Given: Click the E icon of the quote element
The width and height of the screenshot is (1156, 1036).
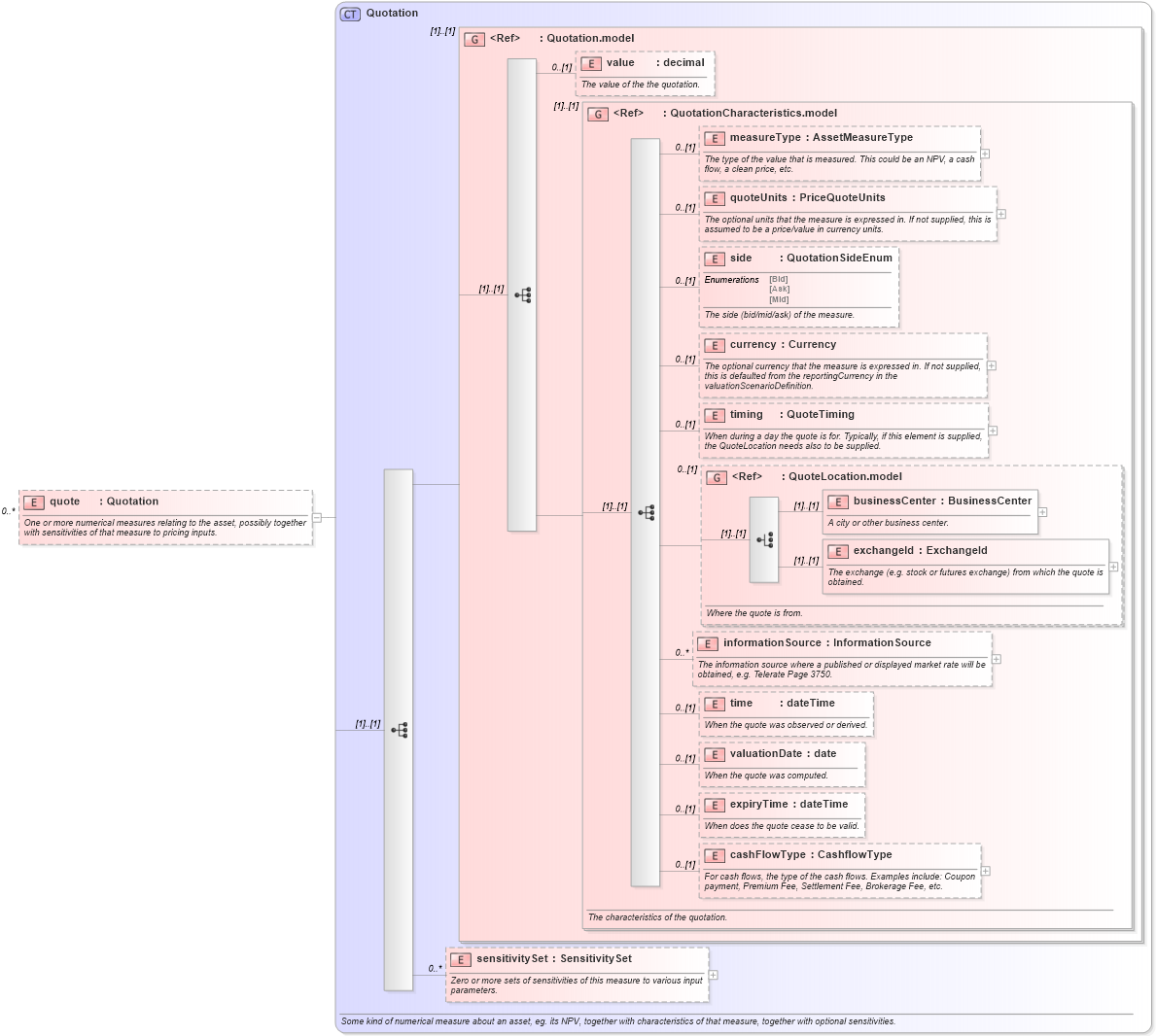Looking at the screenshot, I should pyautogui.click(x=34, y=501).
